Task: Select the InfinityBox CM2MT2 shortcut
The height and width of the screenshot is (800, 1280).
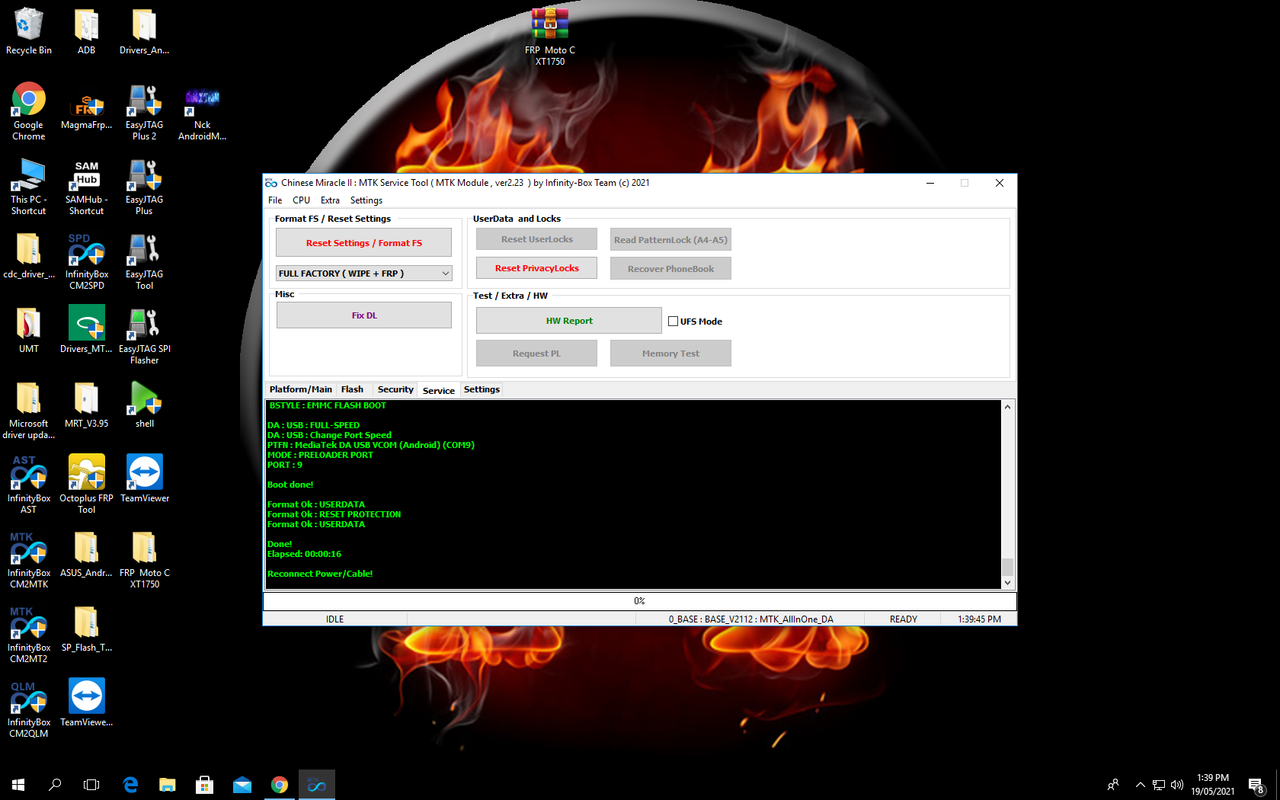Action: [x=29, y=635]
